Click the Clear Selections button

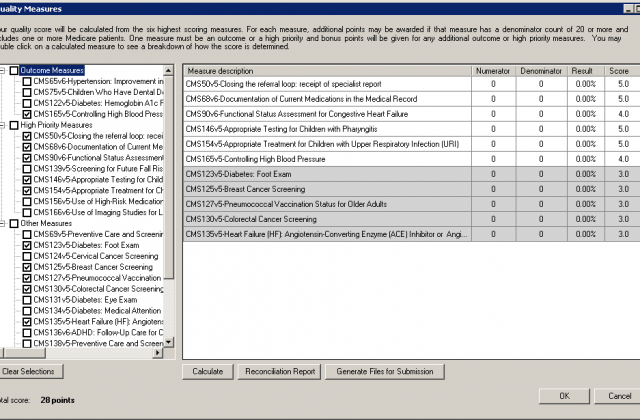click(31, 371)
